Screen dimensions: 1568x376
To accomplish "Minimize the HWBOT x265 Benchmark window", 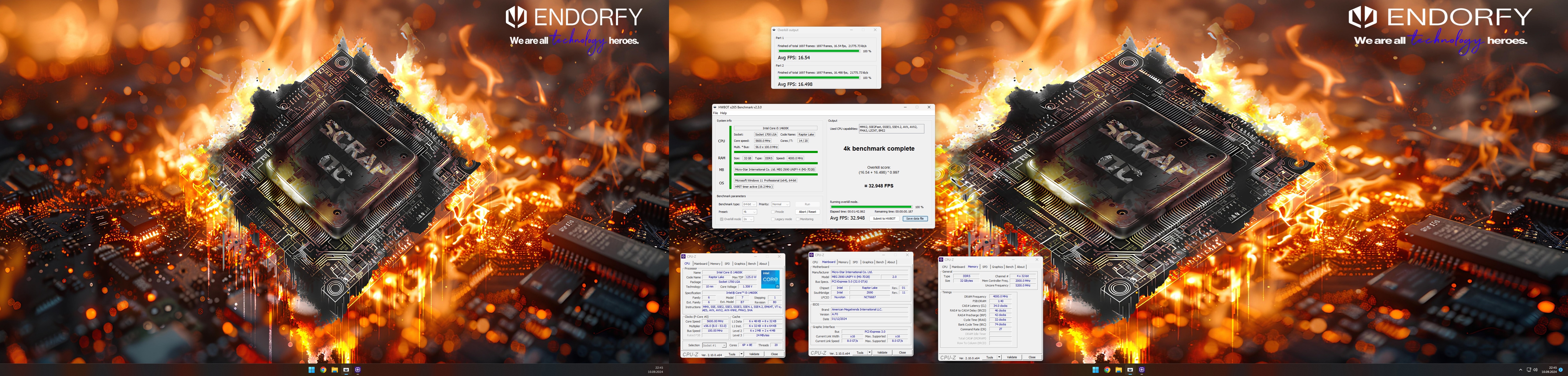I will tap(905, 107).
